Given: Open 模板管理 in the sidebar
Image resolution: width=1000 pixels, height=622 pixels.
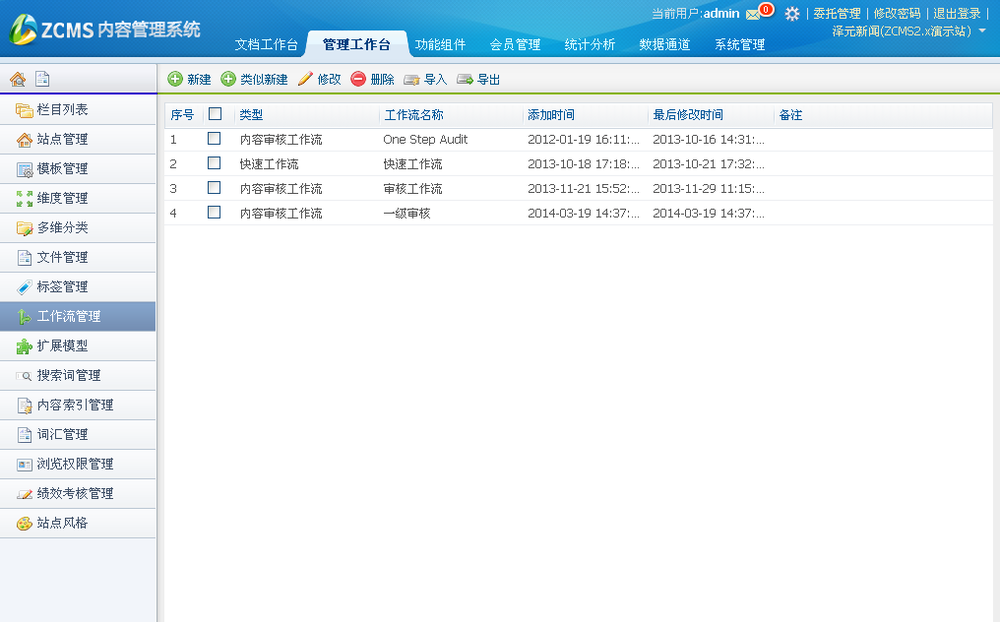Looking at the screenshot, I should pyautogui.click(x=60, y=168).
